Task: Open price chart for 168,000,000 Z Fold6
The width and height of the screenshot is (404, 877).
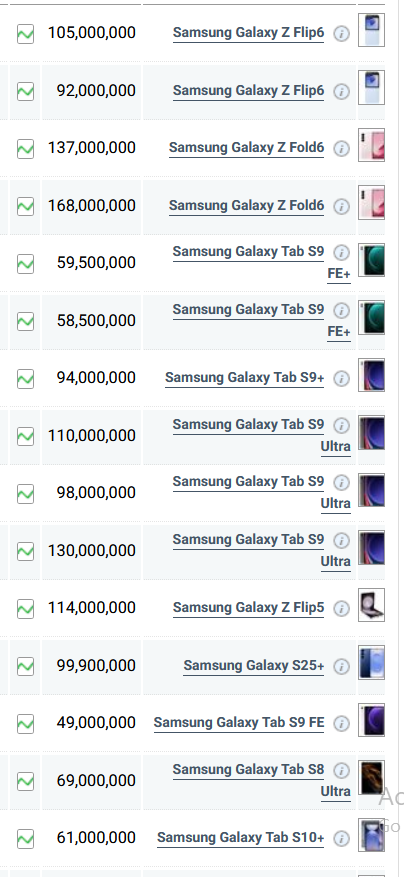Action: click(x=25, y=206)
